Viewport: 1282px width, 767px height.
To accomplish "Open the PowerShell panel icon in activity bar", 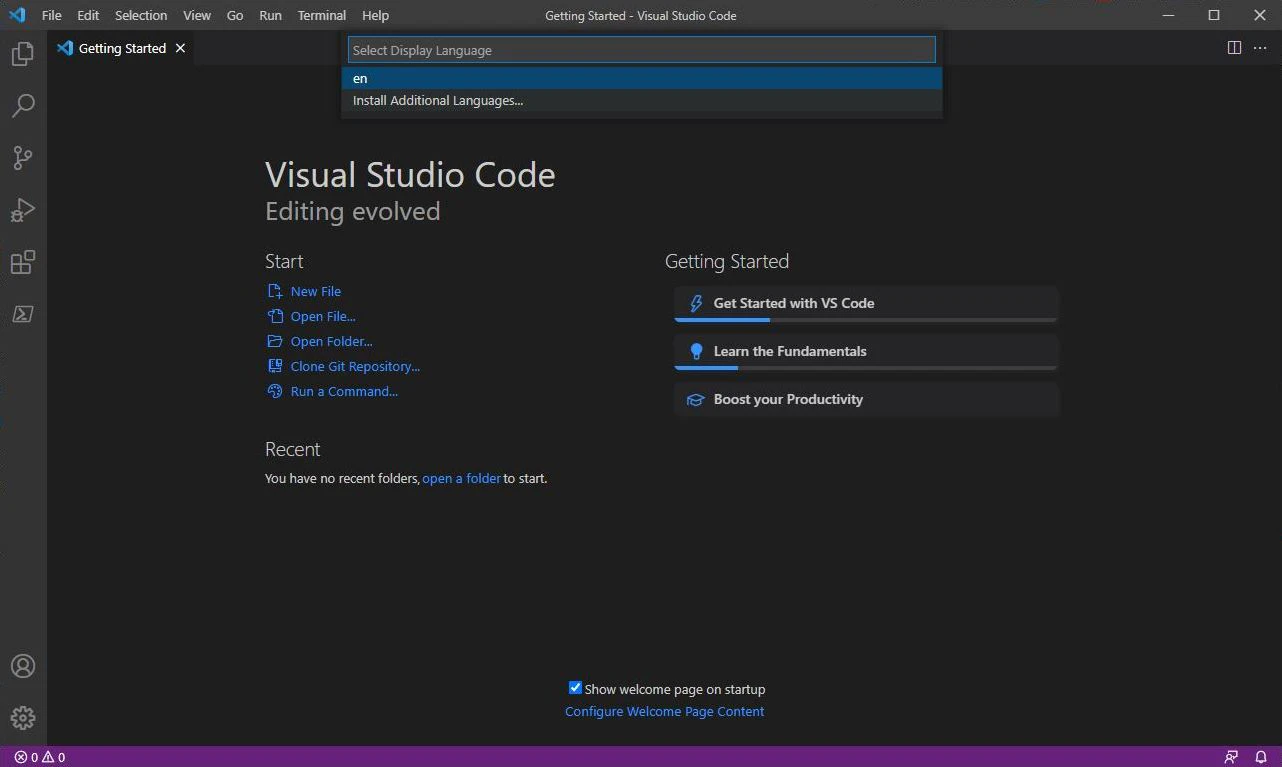I will (22, 314).
